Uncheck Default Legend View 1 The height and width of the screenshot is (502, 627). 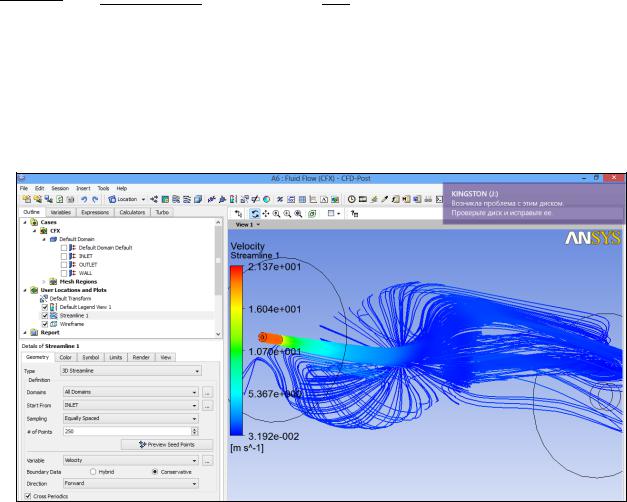coord(45,307)
